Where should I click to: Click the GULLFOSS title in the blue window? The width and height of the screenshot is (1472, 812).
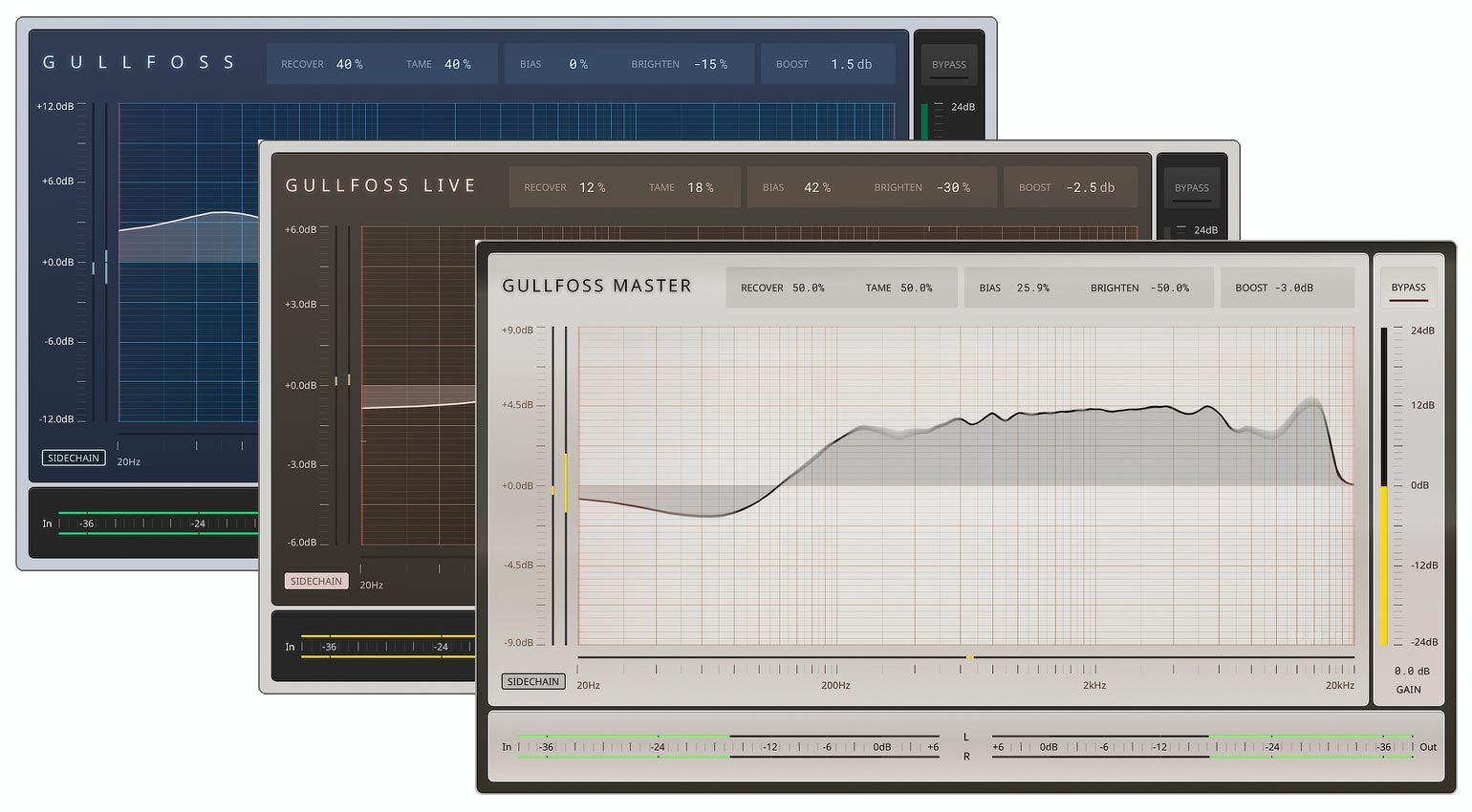(139, 62)
